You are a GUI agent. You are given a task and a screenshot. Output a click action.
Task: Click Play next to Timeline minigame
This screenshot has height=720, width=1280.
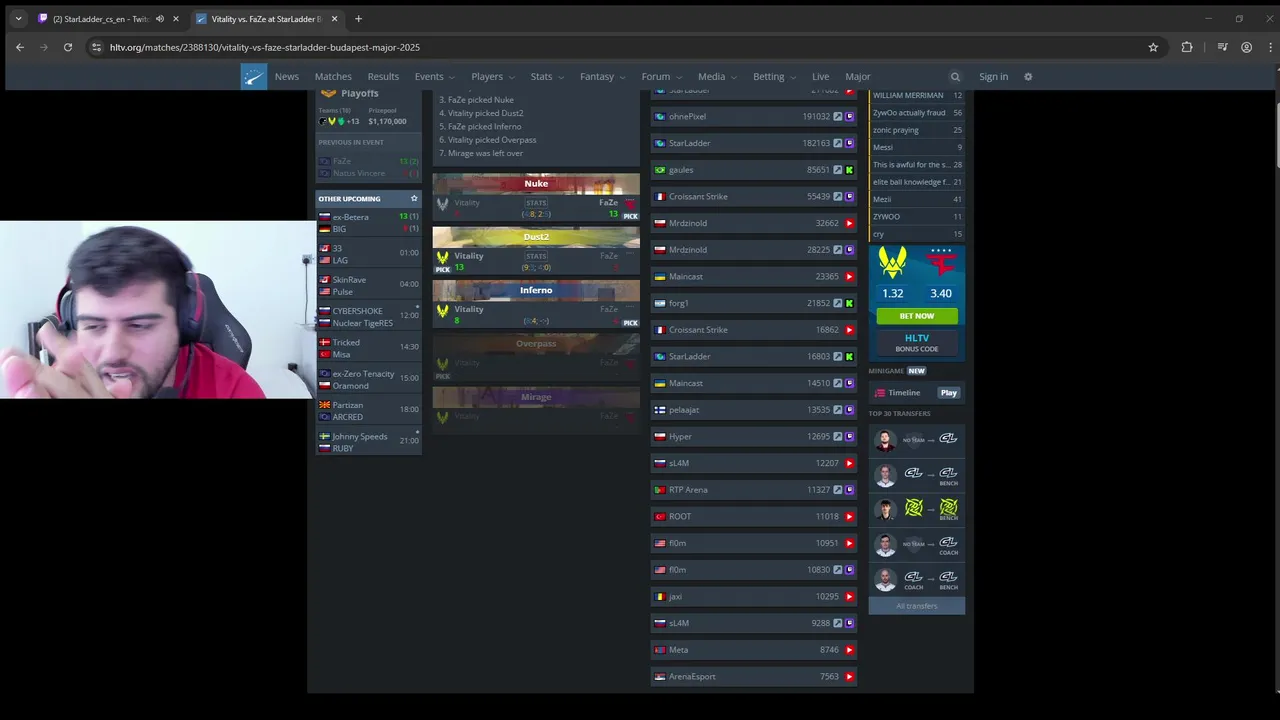point(948,393)
